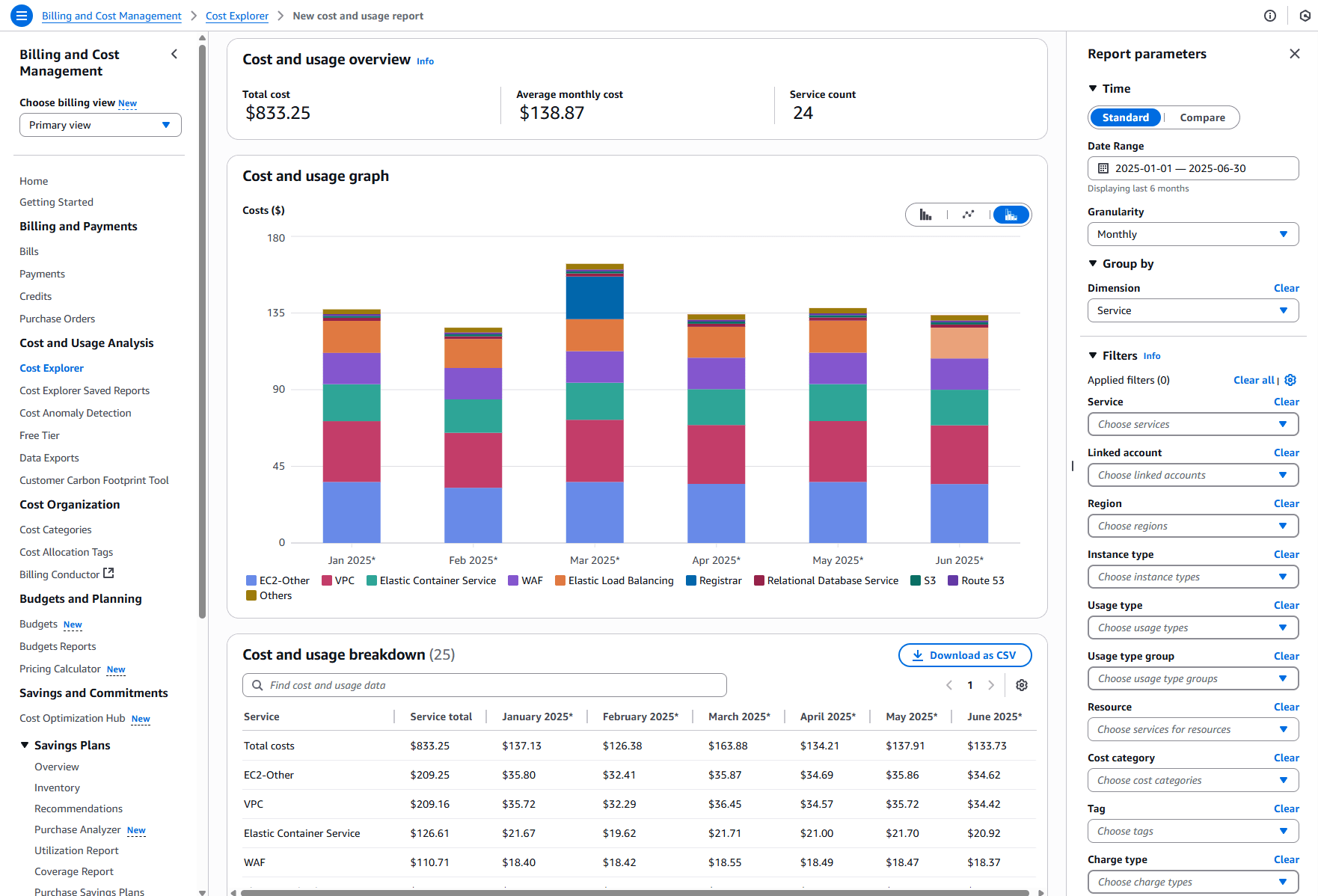Open the hamburger navigation menu
1318x896 pixels.
coord(22,15)
